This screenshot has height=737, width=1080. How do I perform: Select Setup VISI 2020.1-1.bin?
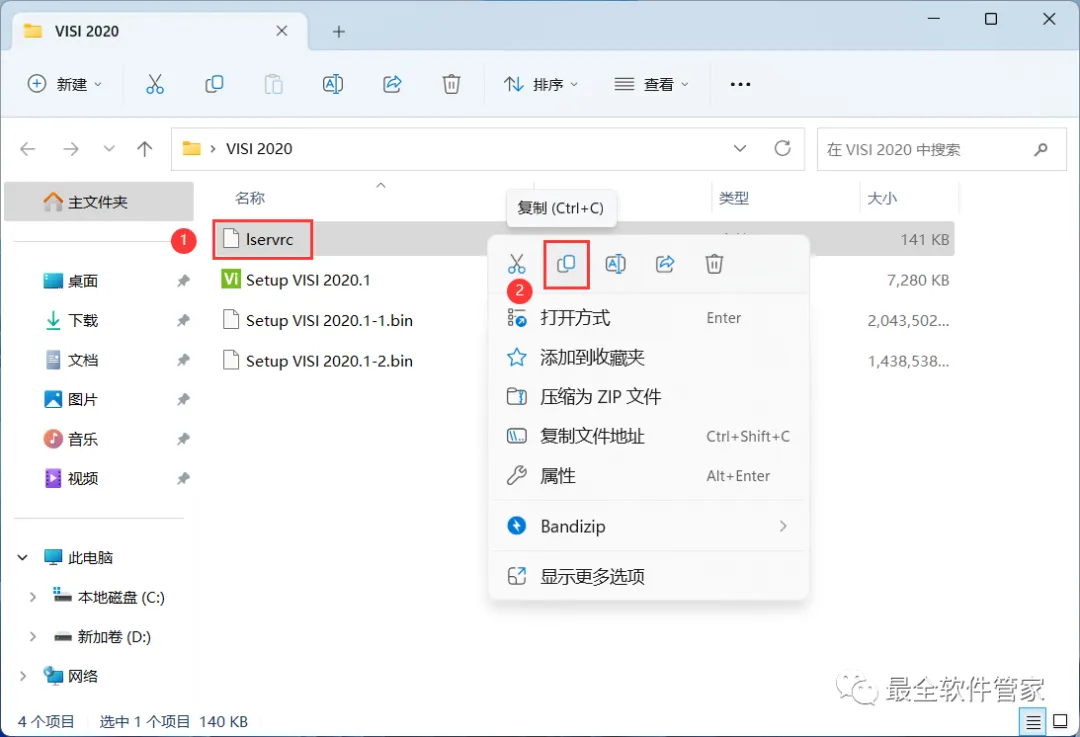click(x=329, y=320)
